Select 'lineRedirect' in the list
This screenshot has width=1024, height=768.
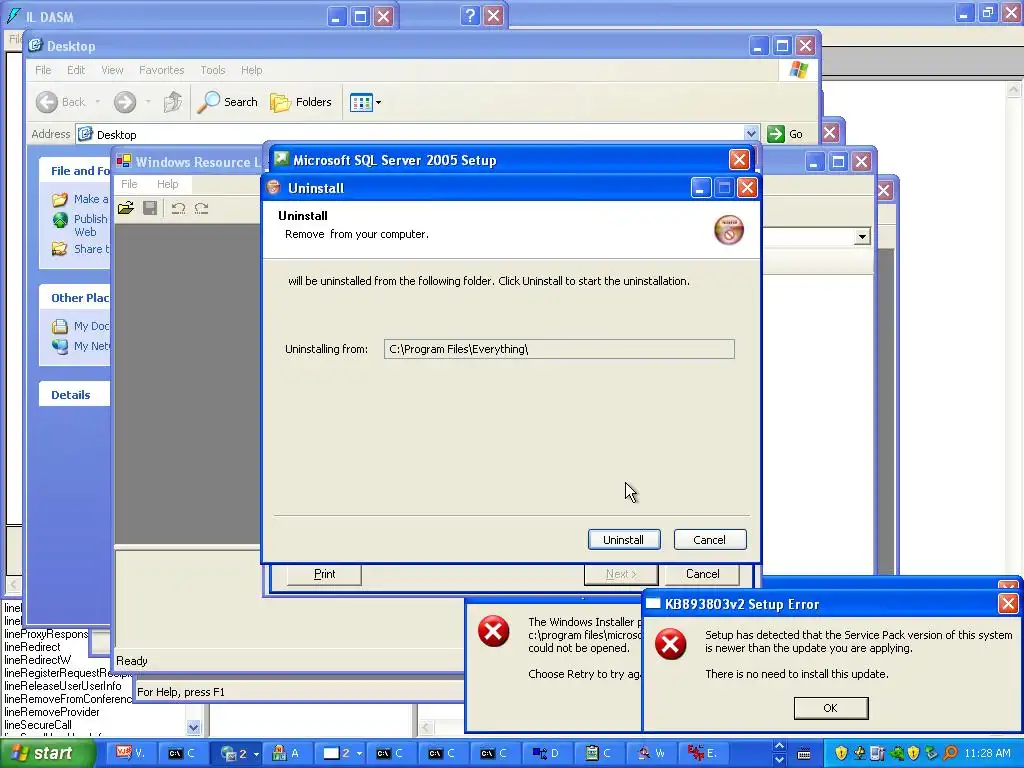32,647
